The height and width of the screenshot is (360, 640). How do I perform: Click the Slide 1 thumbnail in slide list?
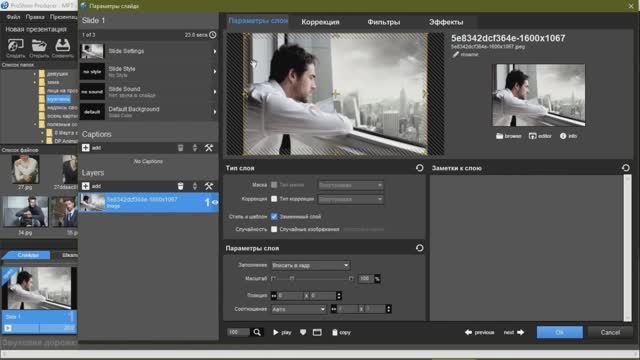coord(39,288)
